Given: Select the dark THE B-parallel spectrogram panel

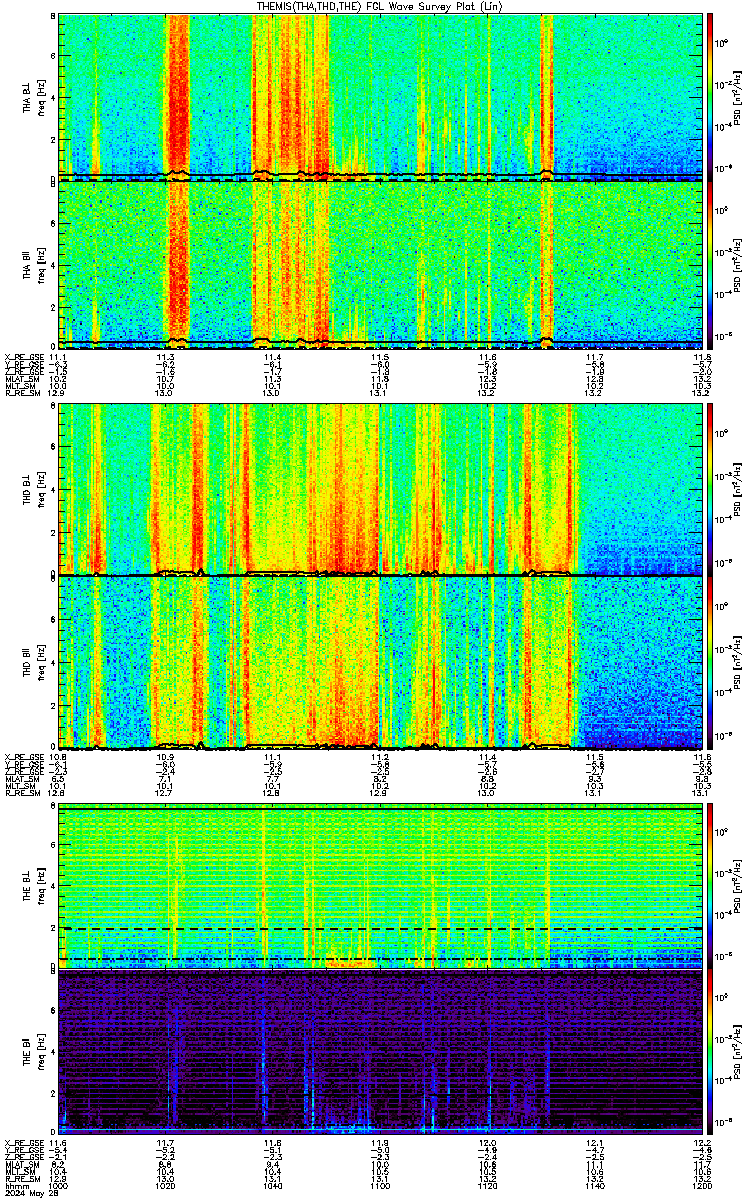Looking at the screenshot, I should (380, 1051).
